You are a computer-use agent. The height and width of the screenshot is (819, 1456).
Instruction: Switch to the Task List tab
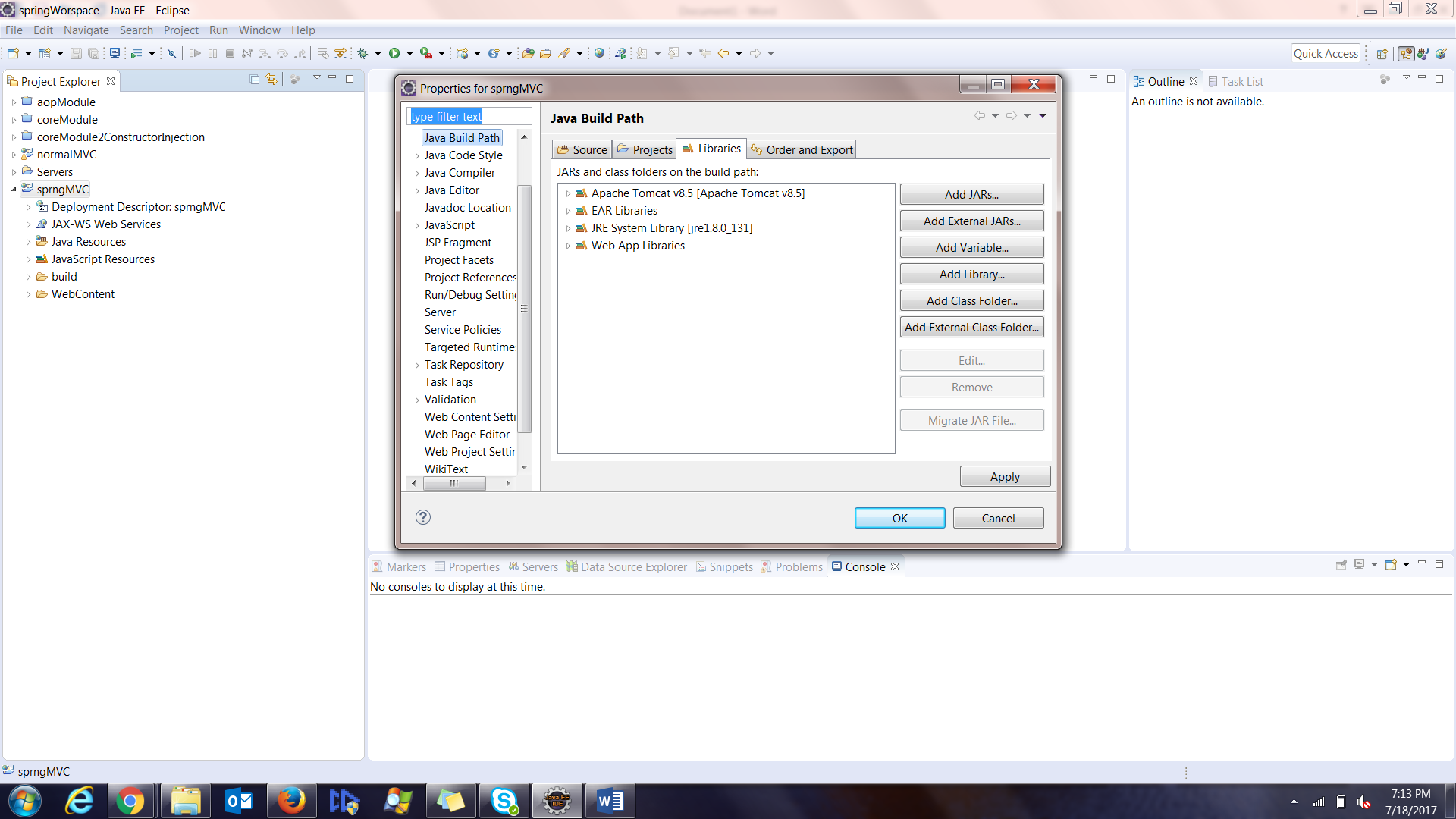(1235, 81)
